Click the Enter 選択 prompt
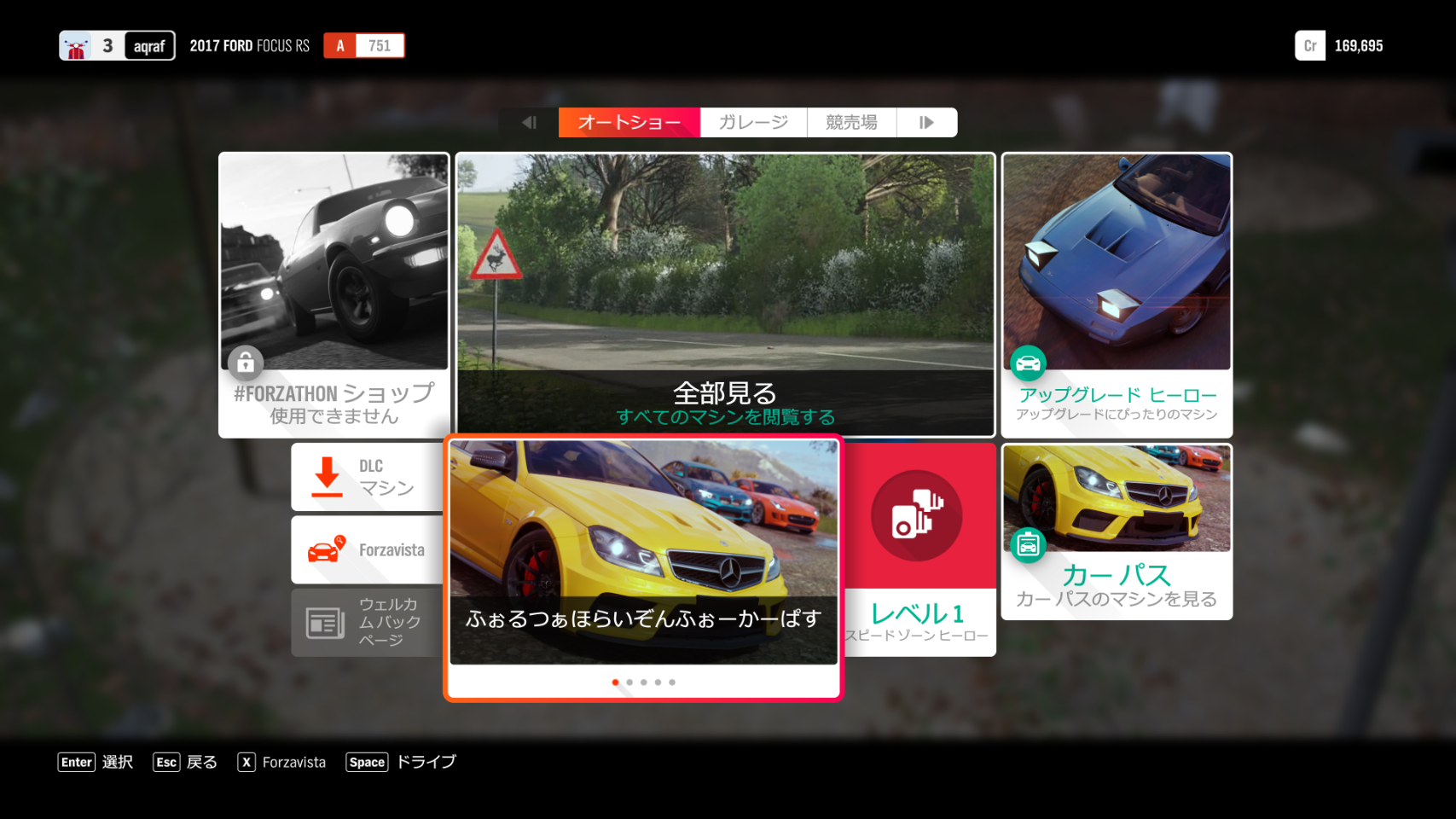1456x819 pixels. point(96,762)
